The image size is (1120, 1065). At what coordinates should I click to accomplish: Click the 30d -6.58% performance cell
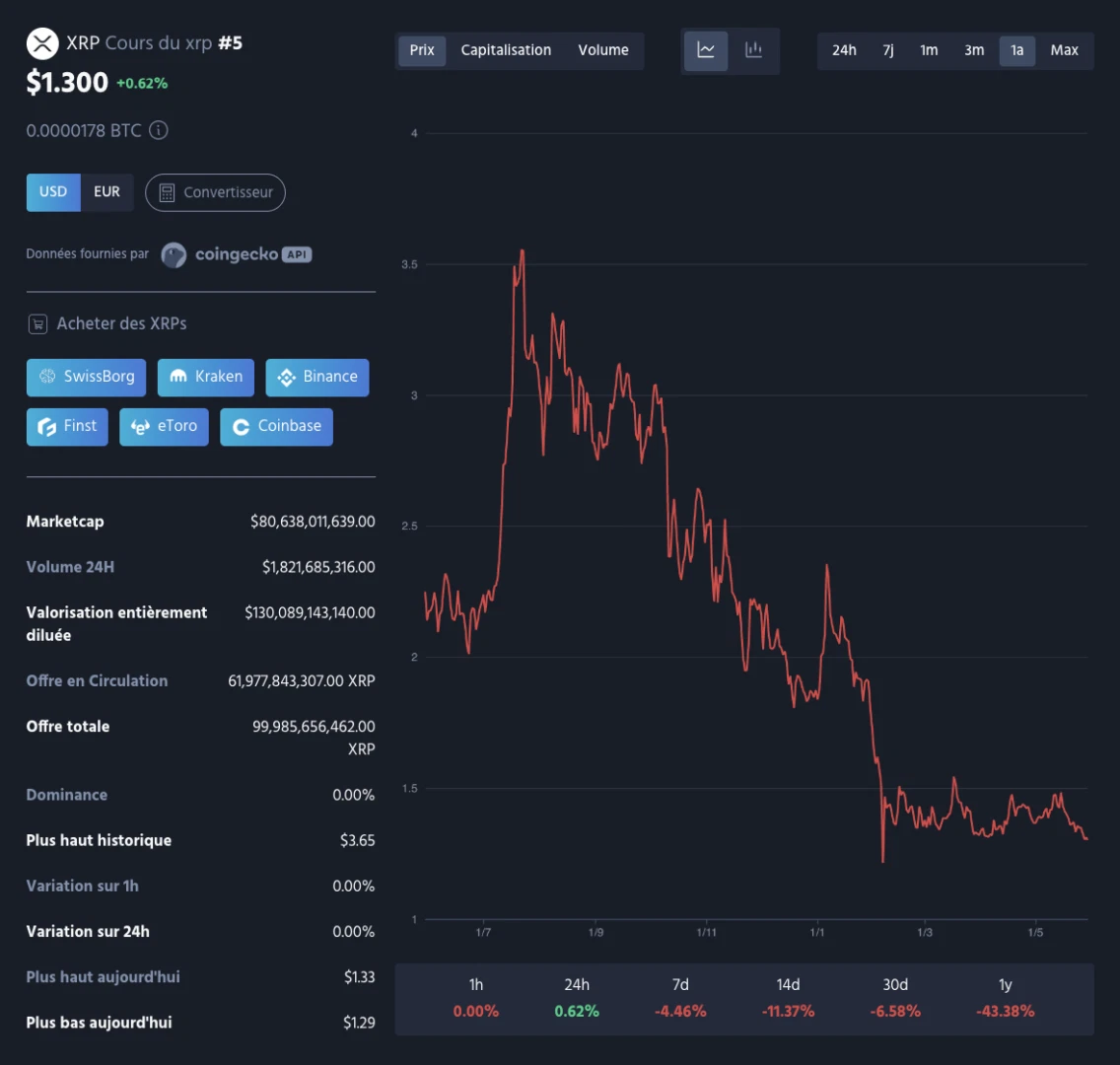pyautogui.click(x=895, y=999)
